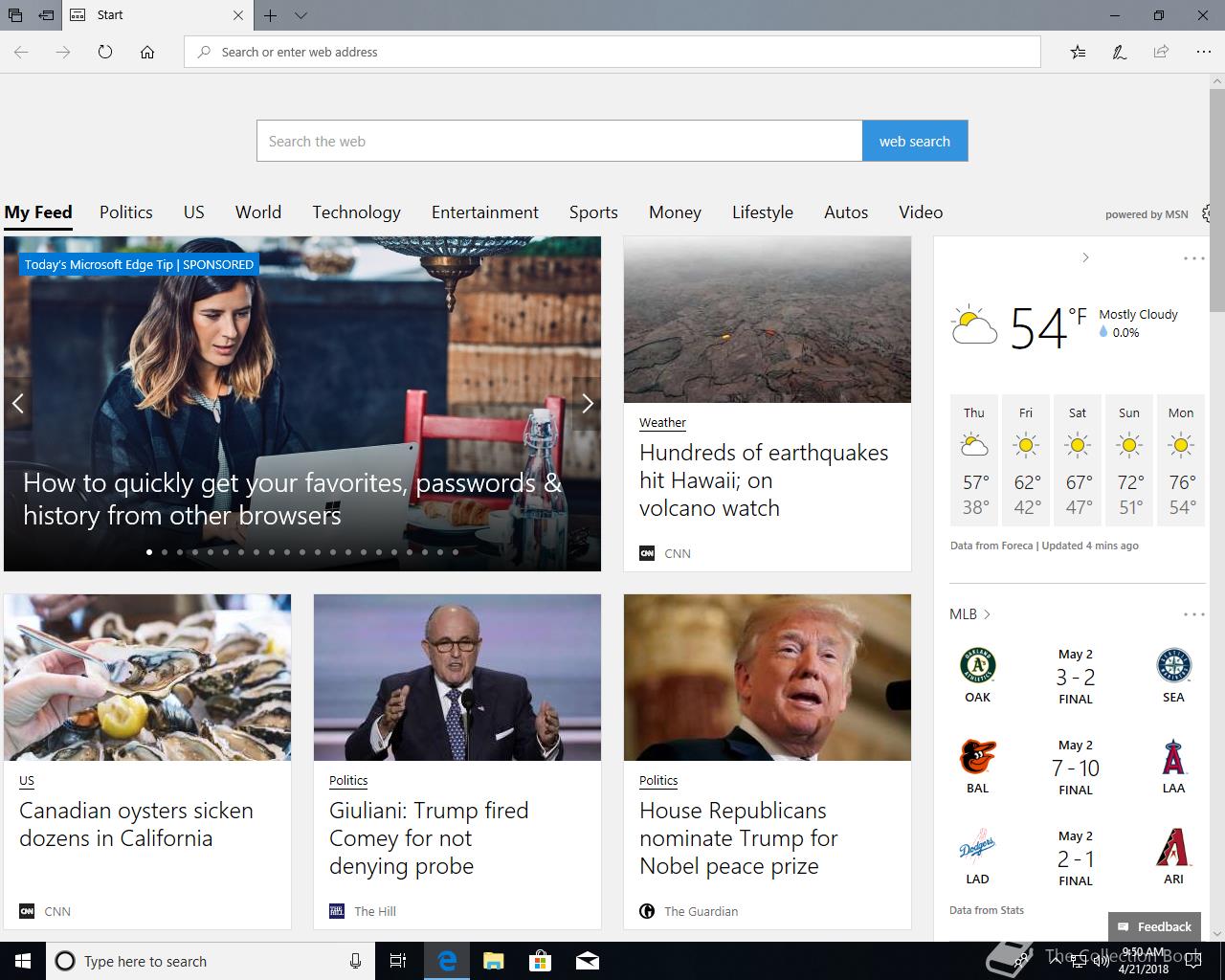Click the Oakland Athletics team logo
The width and height of the screenshot is (1225, 980).
point(977,665)
